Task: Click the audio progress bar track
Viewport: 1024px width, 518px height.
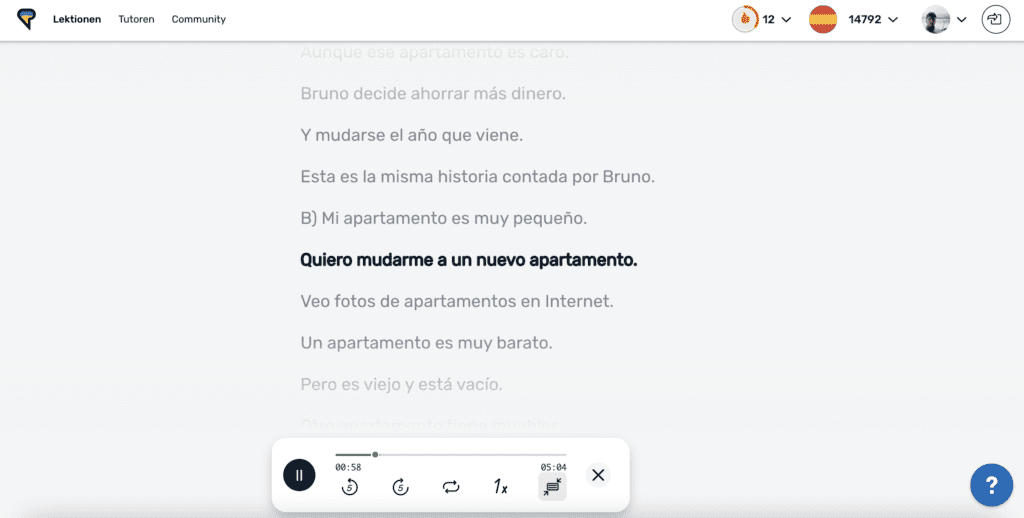Action: coord(450,455)
